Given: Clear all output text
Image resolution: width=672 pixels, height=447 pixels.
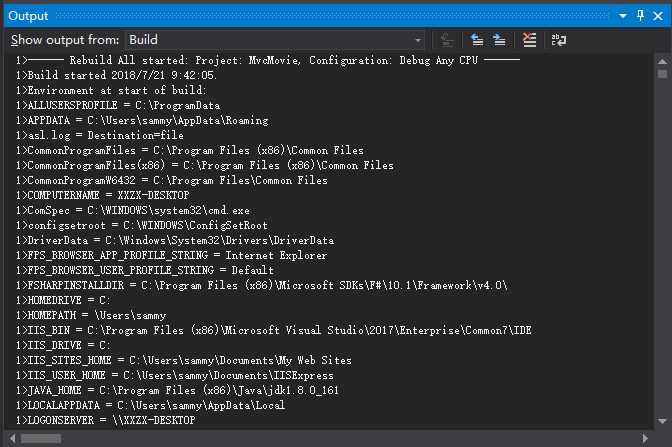Looking at the screenshot, I should pos(529,40).
